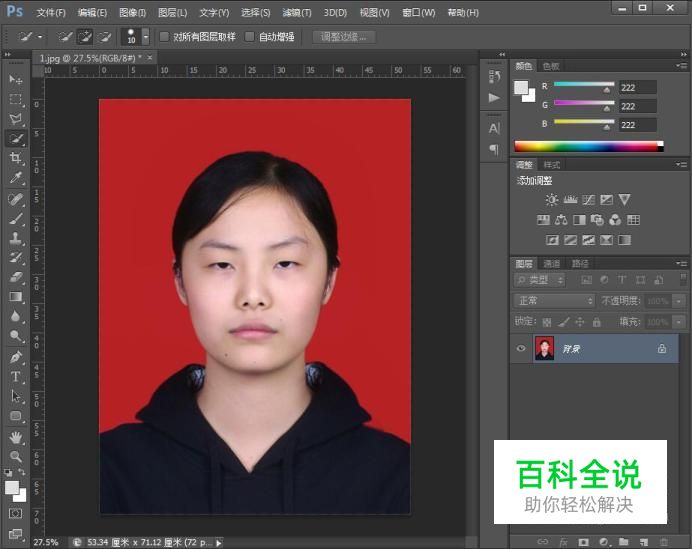Select the Hand tool
Image resolution: width=692 pixels, height=549 pixels.
pos(16,437)
